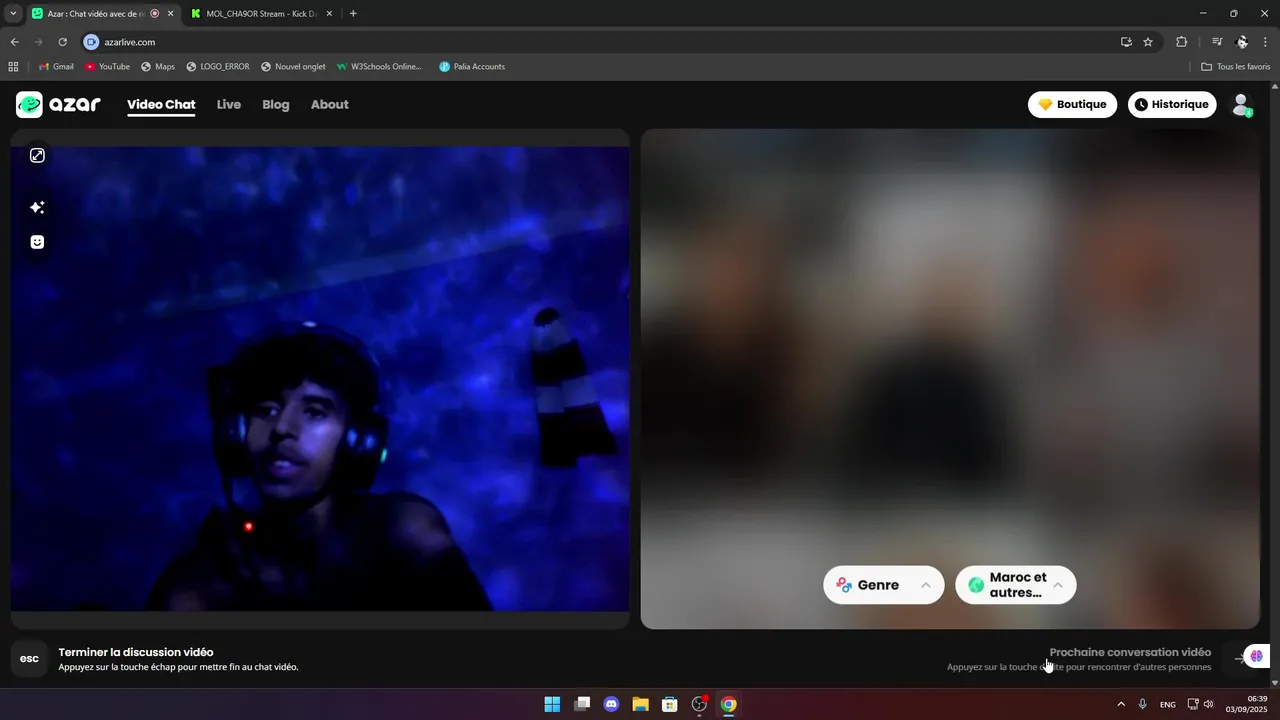Open Chrome extensions puzzle icon

tap(1181, 42)
